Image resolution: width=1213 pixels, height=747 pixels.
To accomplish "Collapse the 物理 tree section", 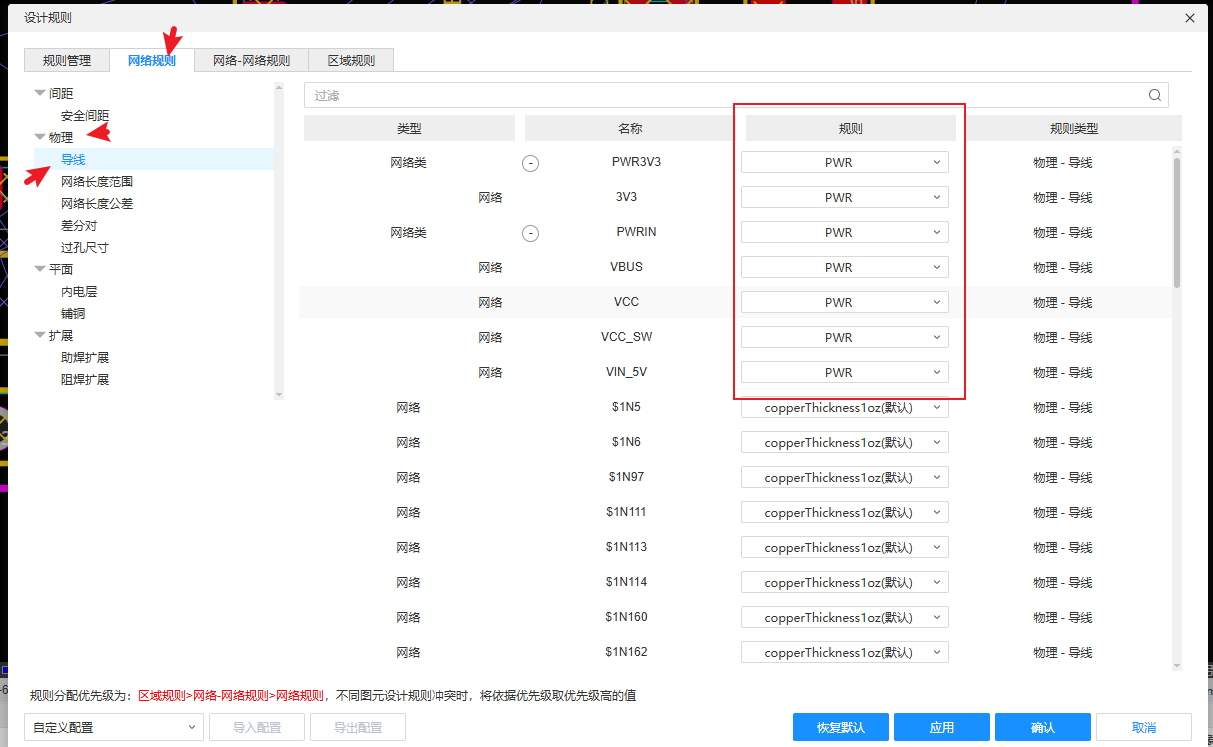I will point(40,137).
